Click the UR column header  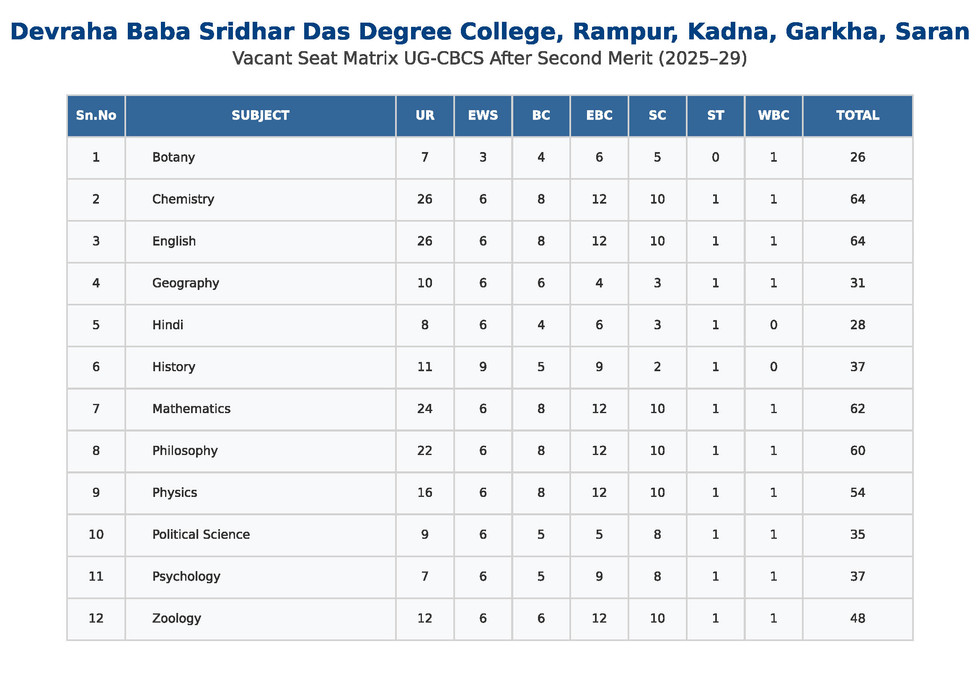tap(425, 115)
